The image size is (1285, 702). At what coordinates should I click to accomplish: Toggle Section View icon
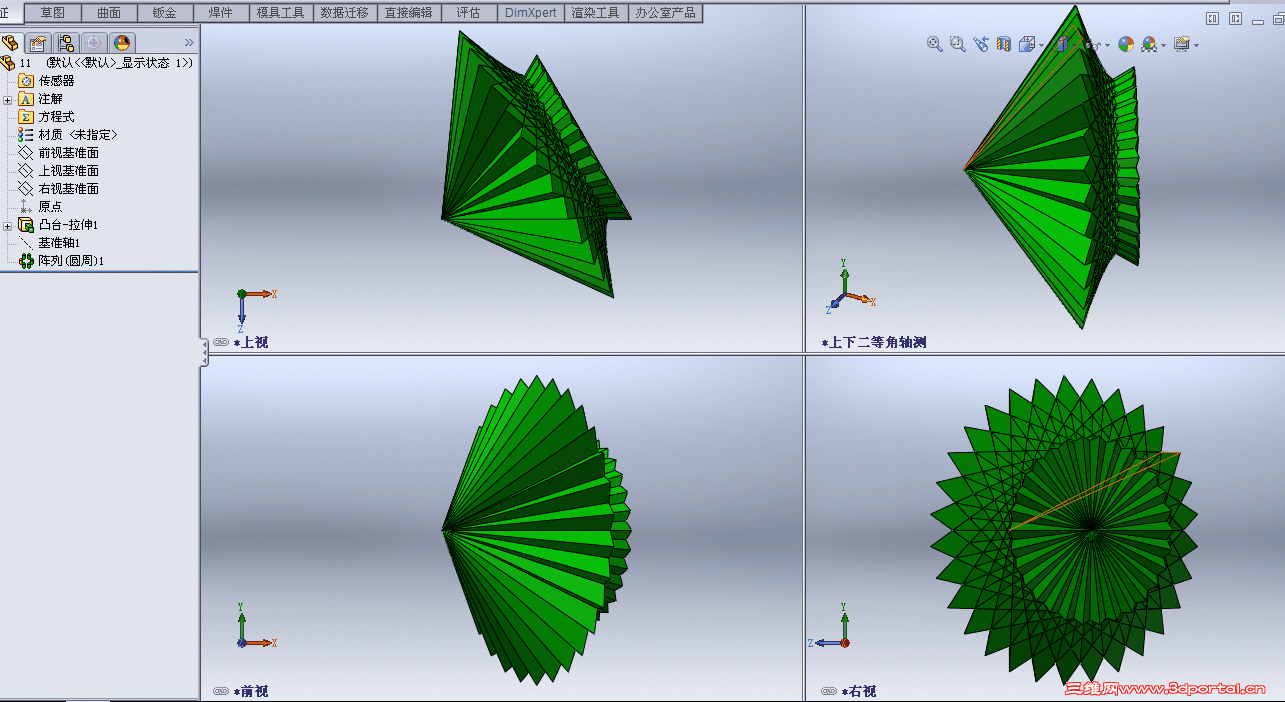[1004, 44]
